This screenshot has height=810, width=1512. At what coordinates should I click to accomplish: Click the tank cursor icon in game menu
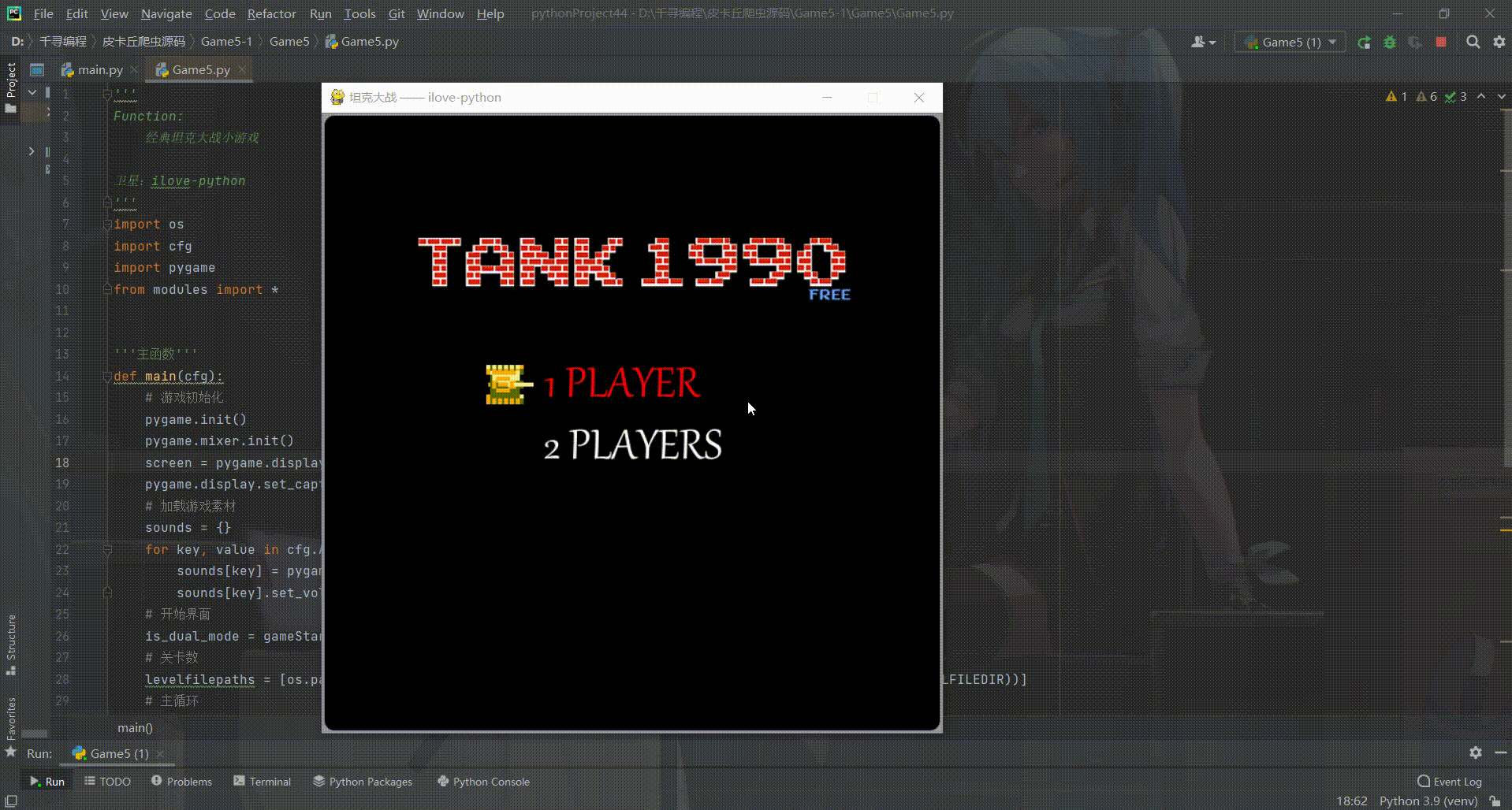pos(508,385)
